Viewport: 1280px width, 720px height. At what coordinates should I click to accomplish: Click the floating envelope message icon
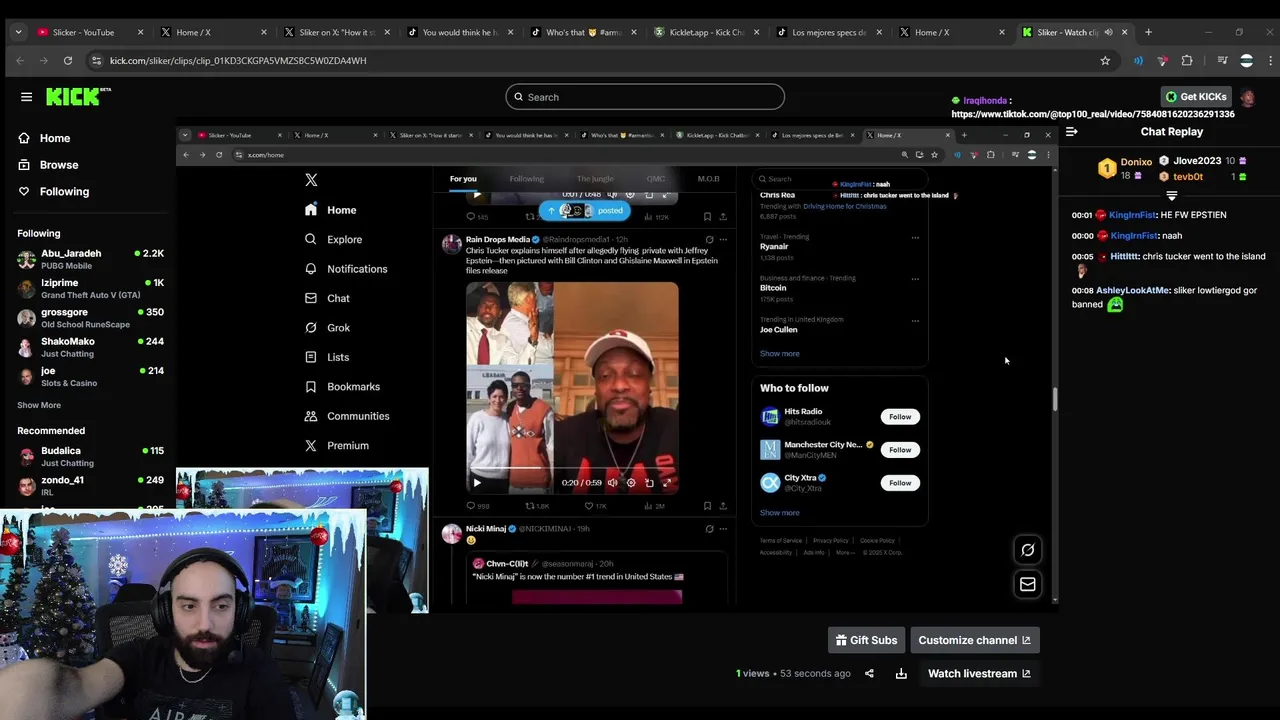coord(1027,584)
